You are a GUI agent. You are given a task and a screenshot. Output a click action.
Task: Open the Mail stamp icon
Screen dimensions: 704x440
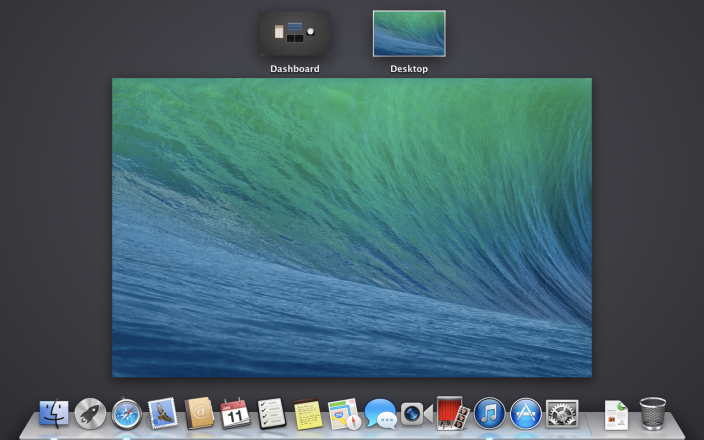point(162,413)
